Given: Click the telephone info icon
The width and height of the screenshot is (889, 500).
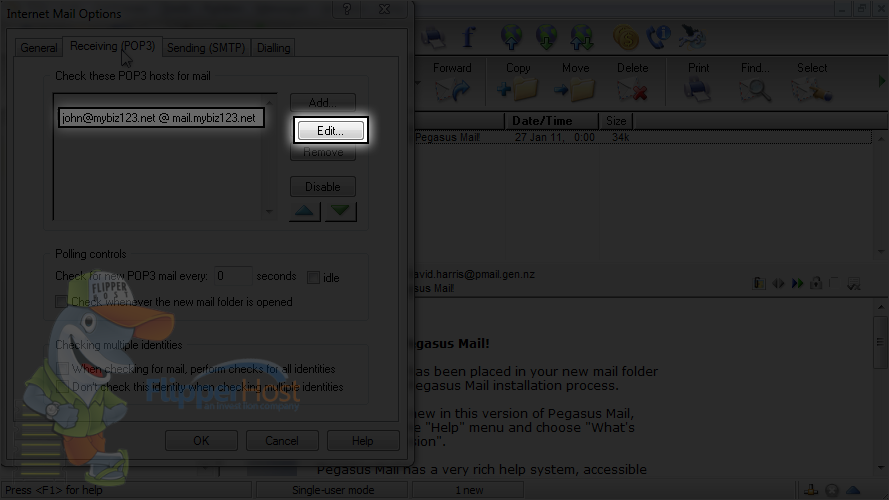Looking at the screenshot, I should tap(659, 37).
